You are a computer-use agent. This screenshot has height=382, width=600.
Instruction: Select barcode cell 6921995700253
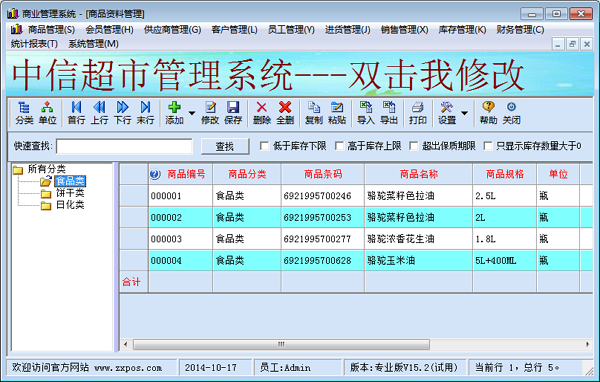pyautogui.click(x=323, y=217)
